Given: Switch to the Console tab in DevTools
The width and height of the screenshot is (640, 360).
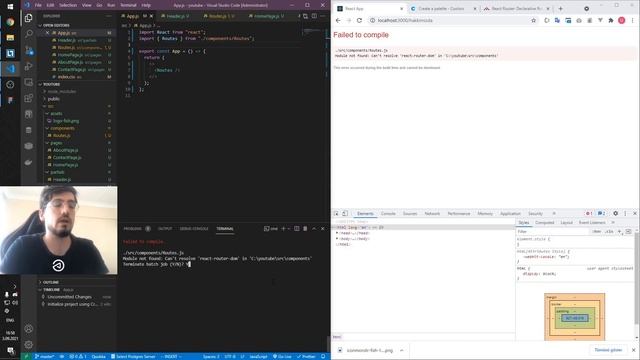Looking at the screenshot, I should click(388, 213).
